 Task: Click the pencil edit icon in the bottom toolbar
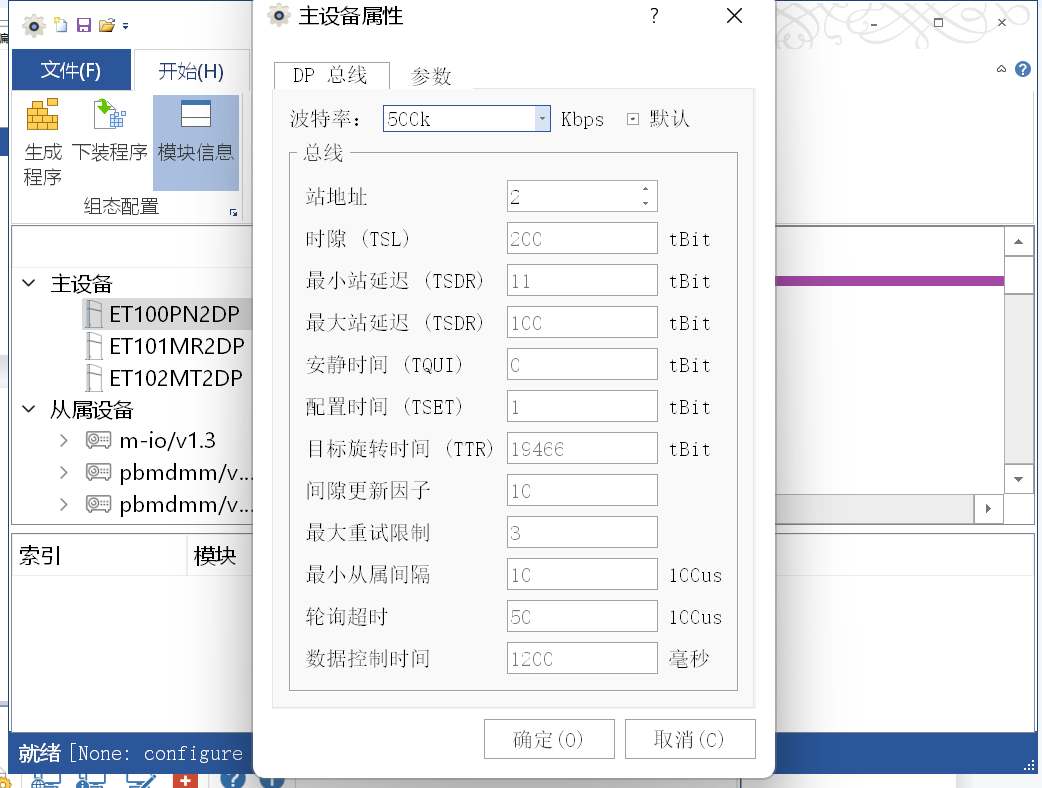pyautogui.click(x=142, y=781)
